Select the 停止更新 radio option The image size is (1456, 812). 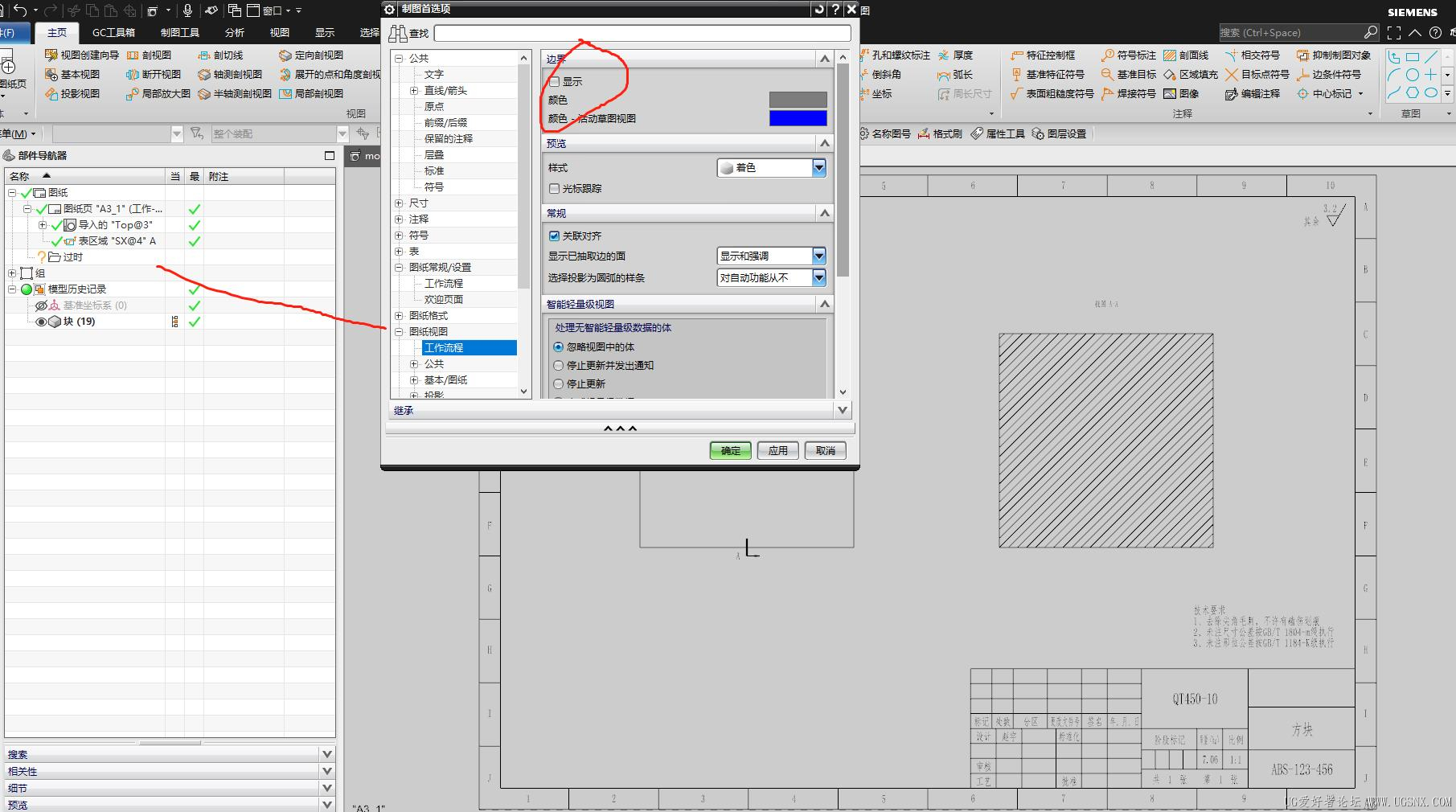click(x=559, y=383)
